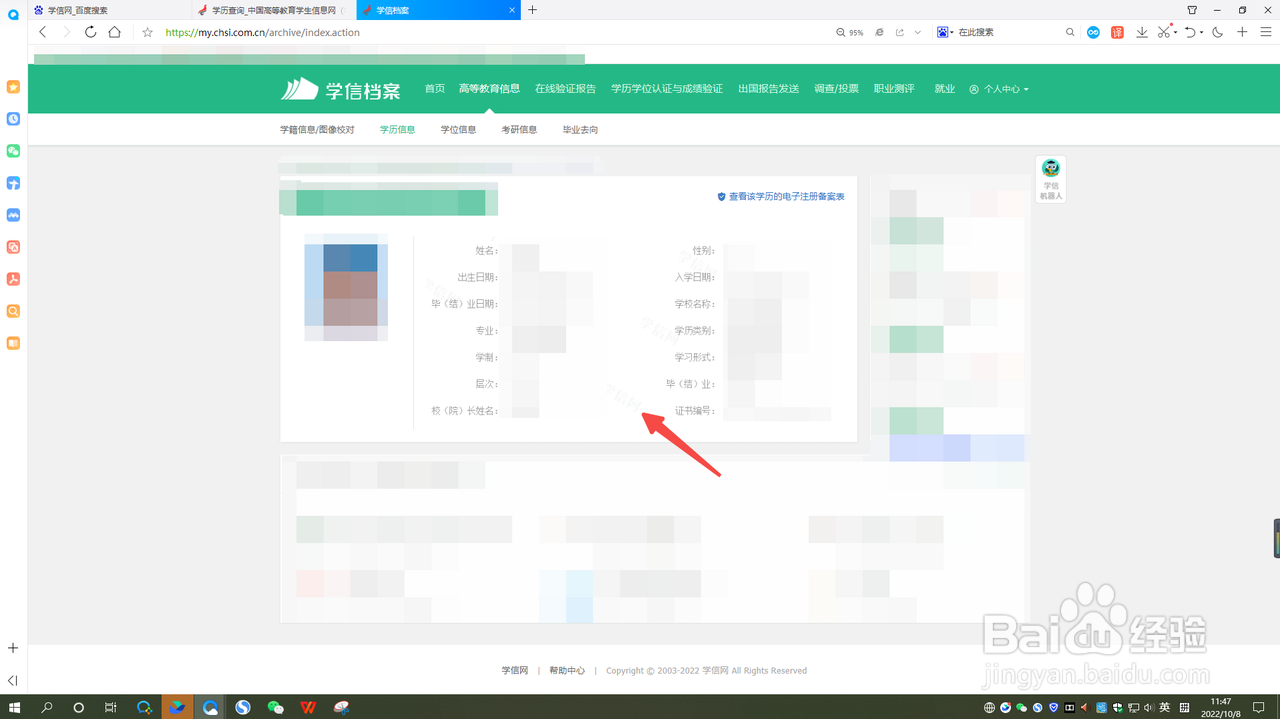Switch to the 学位信息 tab
Screen dimensions: 1280x719
click(458, 129)
